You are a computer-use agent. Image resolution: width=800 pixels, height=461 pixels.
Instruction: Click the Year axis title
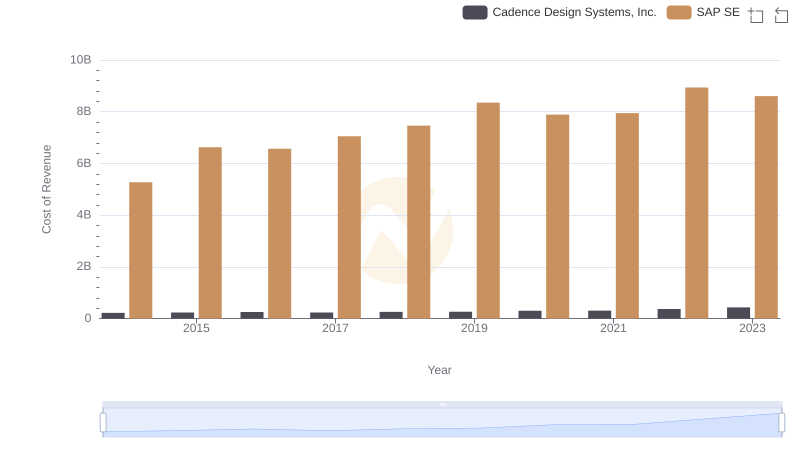pyautogui.click(x=439, y=370)
